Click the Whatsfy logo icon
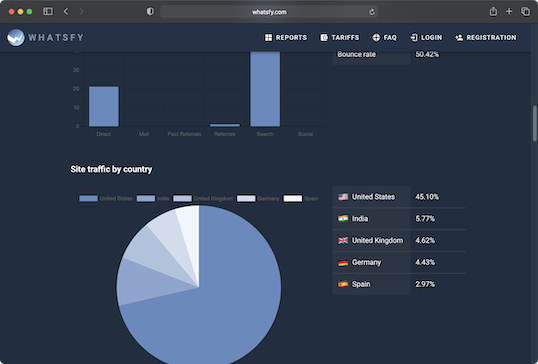Image resolution: width=538 pixels, height=364 pixels. pos(16,37)
